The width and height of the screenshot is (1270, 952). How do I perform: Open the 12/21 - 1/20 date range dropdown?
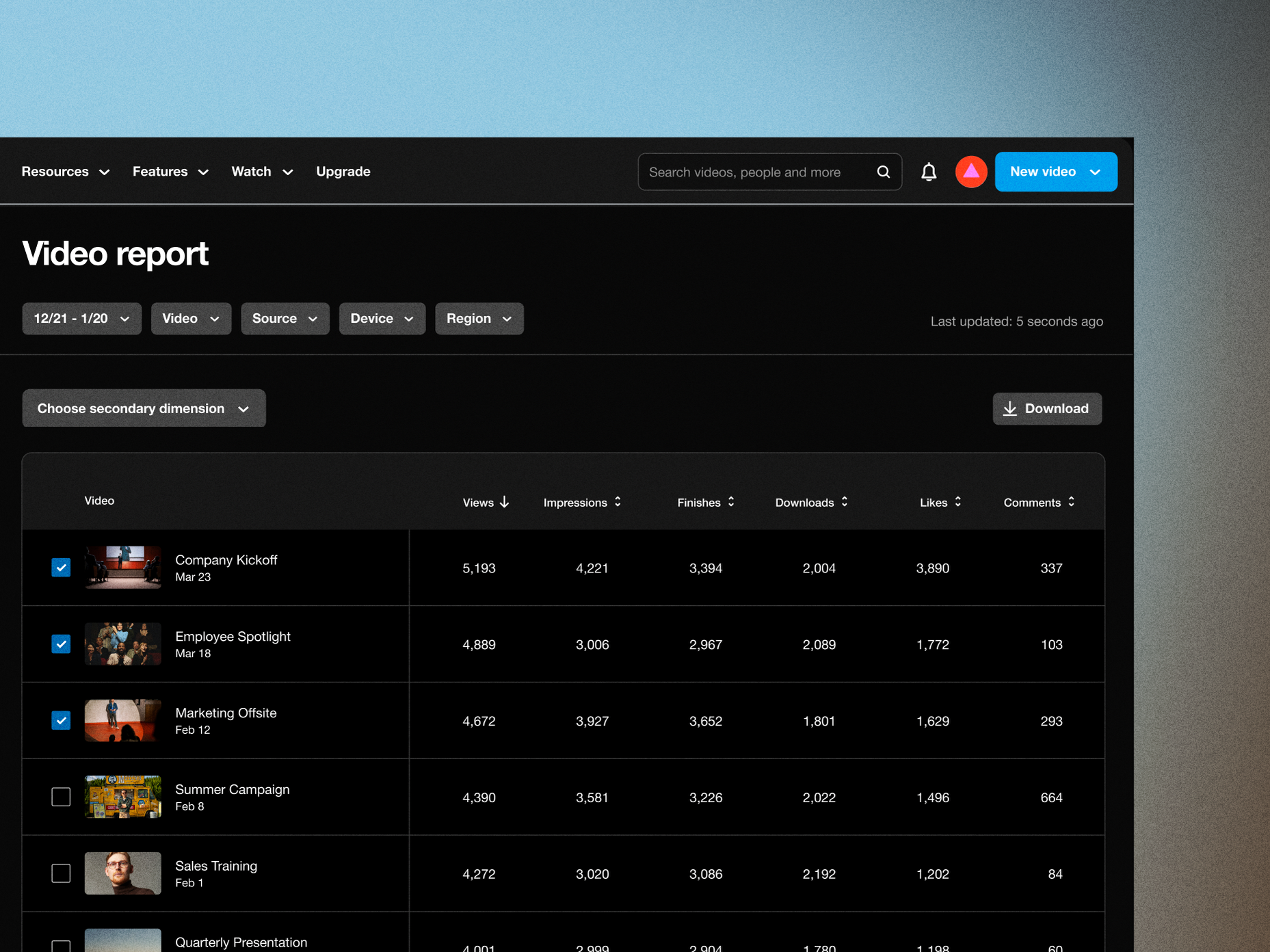point(82,319)
